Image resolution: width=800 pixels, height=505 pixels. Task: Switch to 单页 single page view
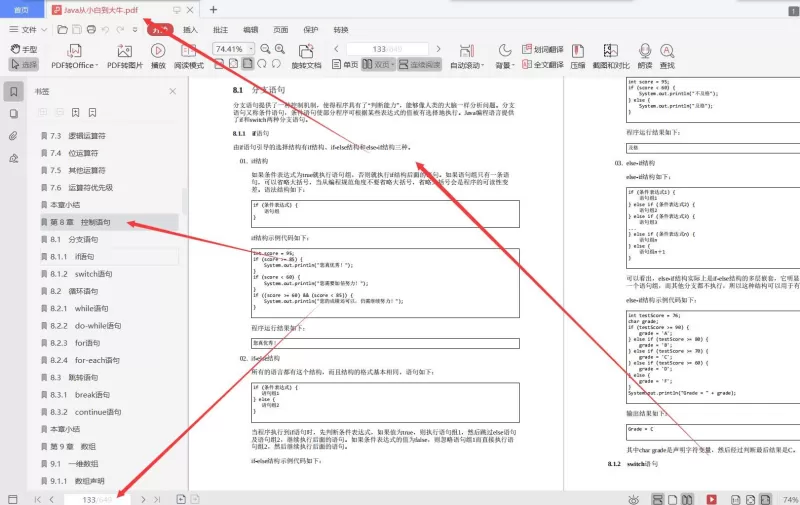345,65
